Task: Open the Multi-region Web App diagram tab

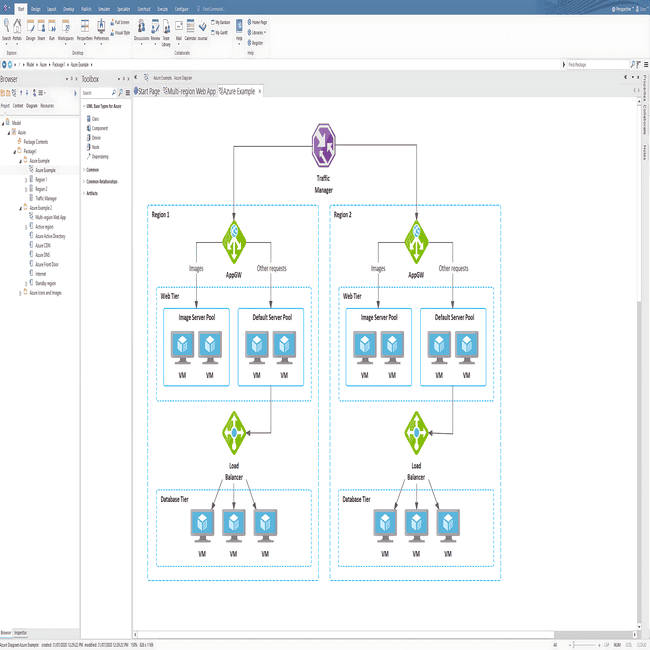Action: click(190, 91)
